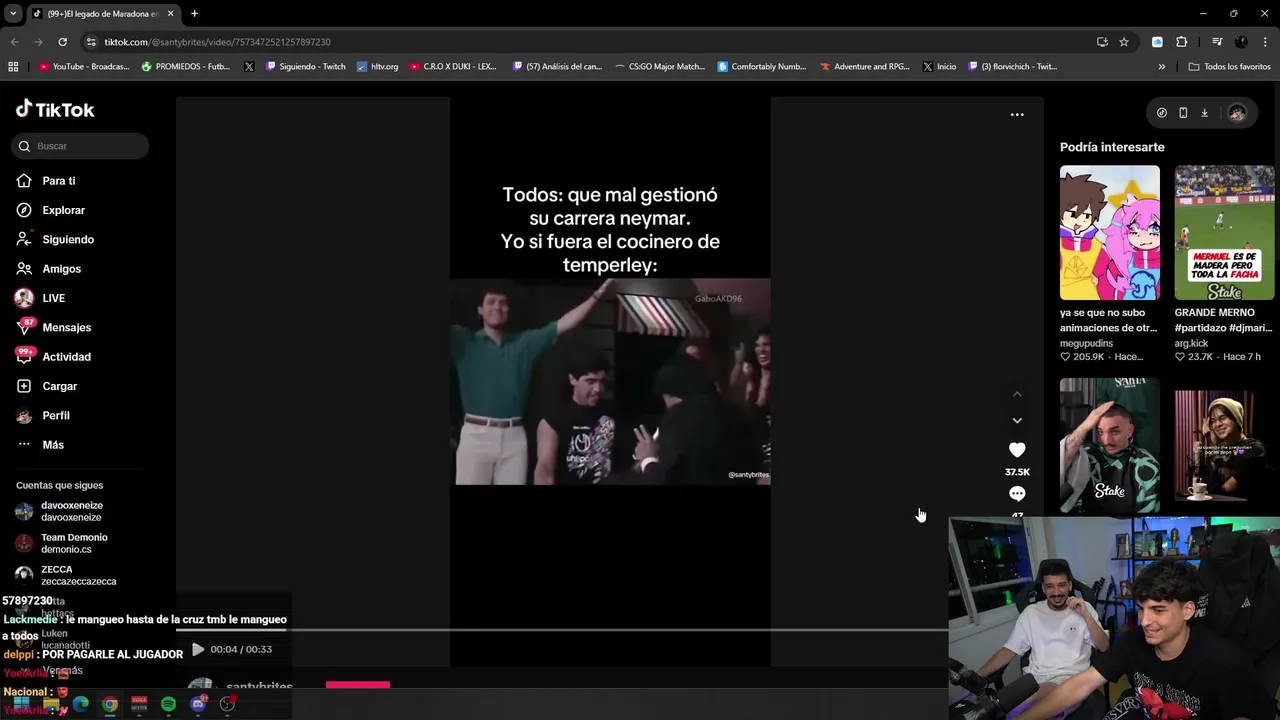Open the hltv.org bookmark
This screenshot has height=720, width=1280.
pos(377,67)
